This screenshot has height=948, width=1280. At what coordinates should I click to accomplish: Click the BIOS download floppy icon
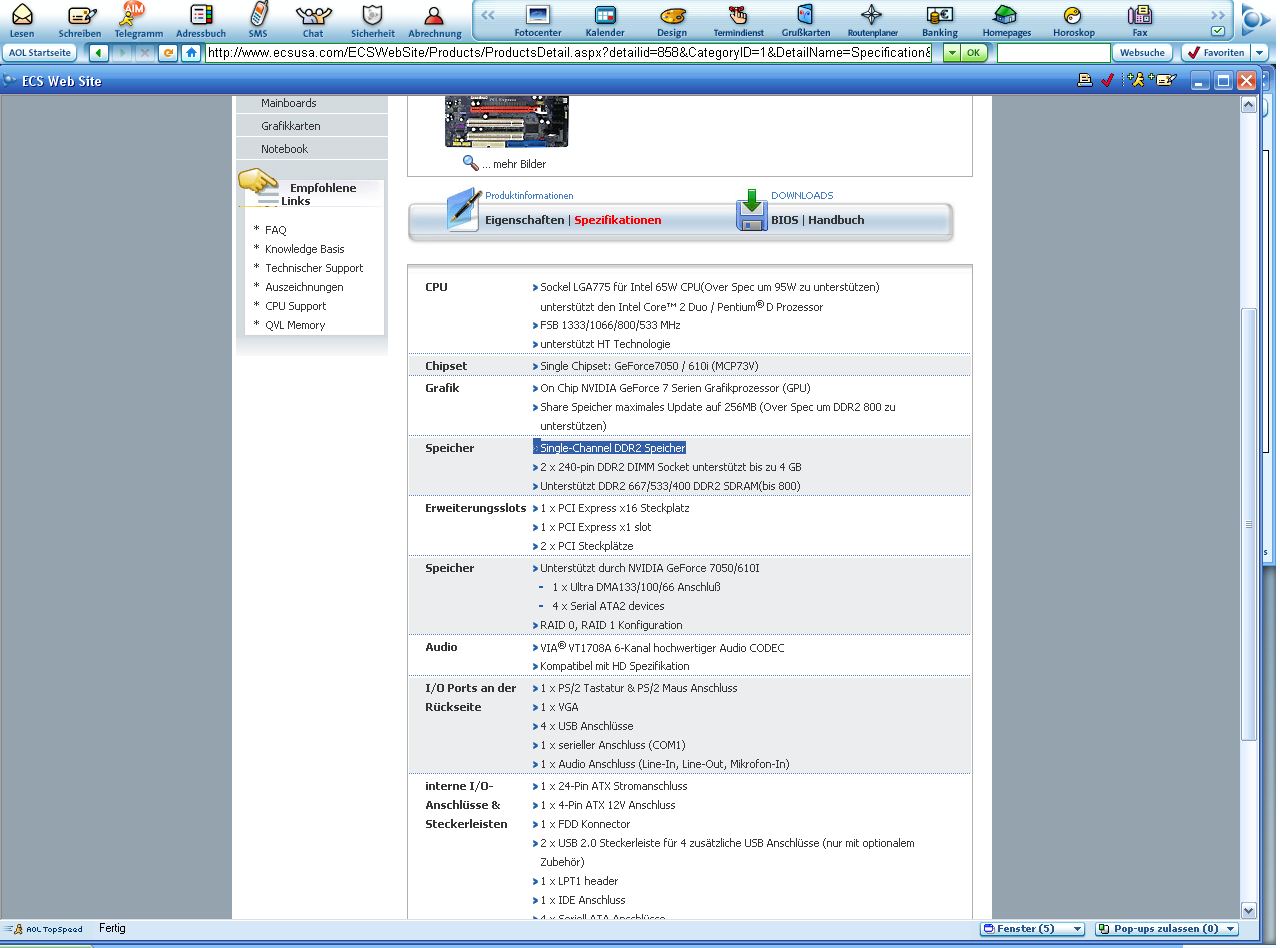point(752,210)
